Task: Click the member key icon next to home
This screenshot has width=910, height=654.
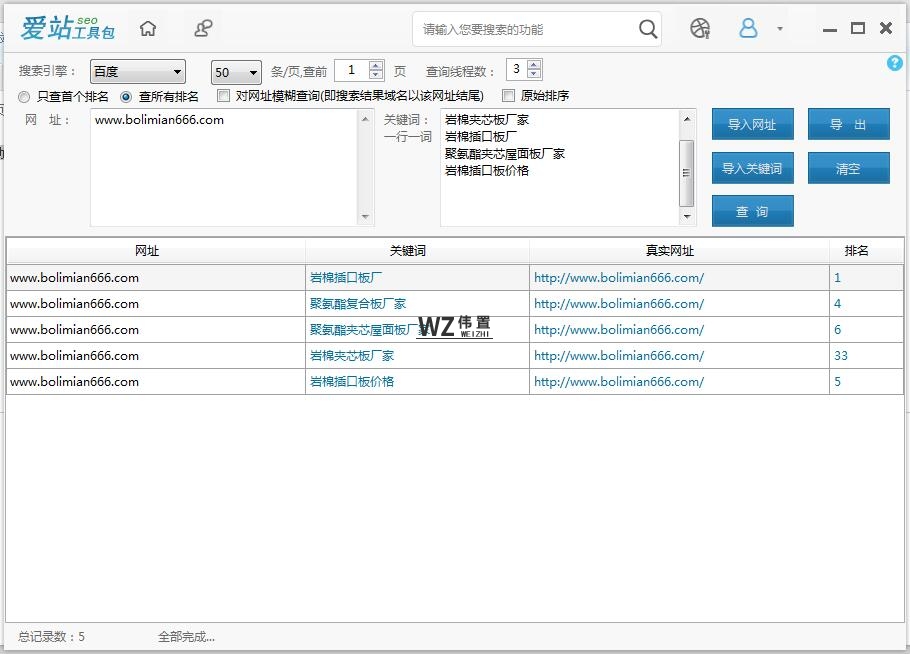Action: pyautogui.click(x=203, y=29)
